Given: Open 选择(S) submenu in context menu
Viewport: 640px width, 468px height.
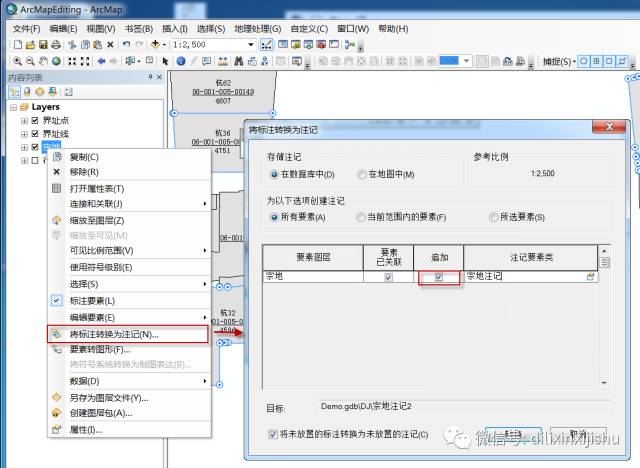Looking at the screenshot, I should (x=129, y=284).
